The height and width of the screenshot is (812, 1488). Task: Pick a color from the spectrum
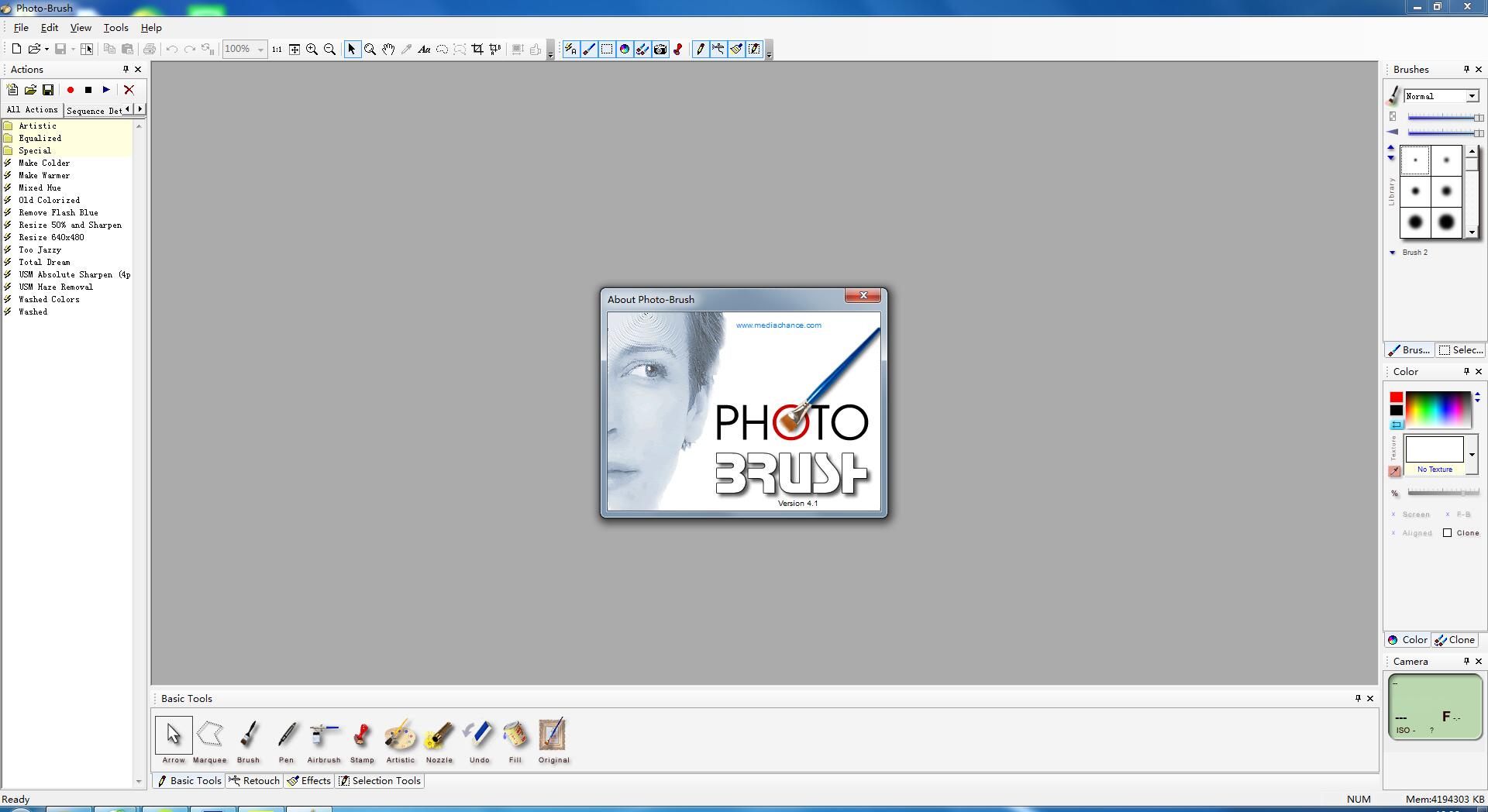point(1438,409)
